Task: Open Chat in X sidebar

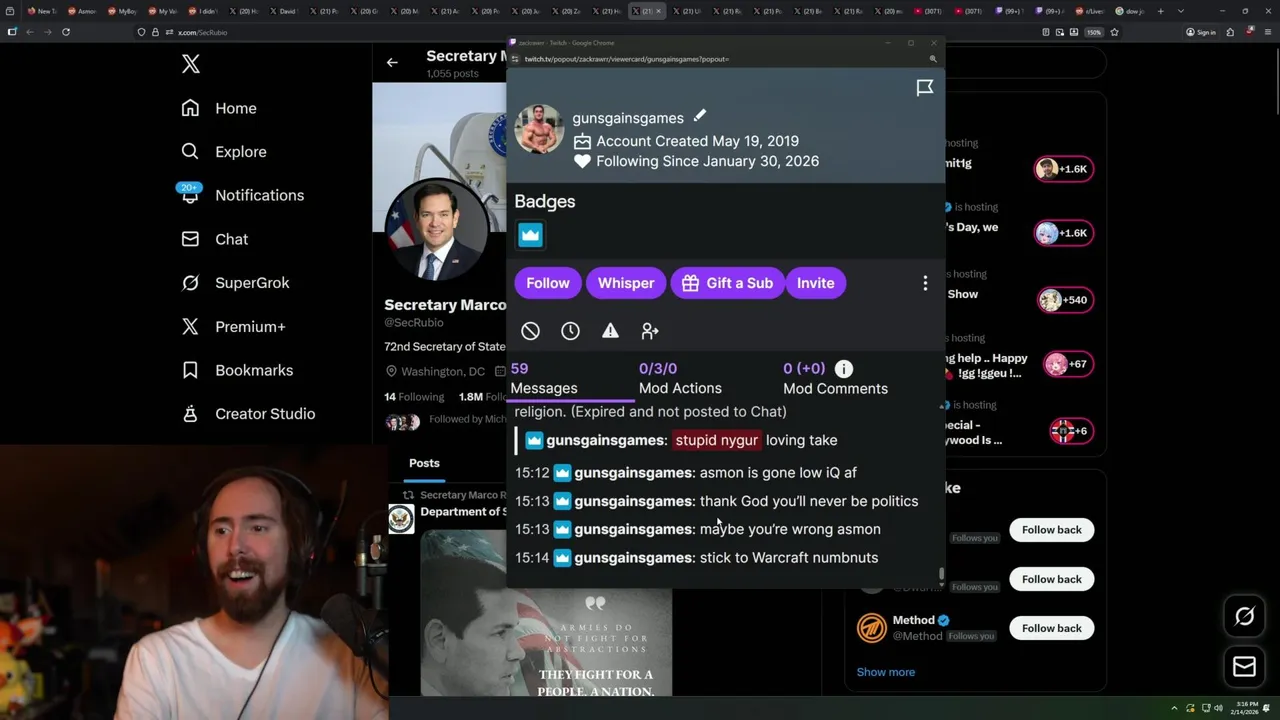Action: 214,239
